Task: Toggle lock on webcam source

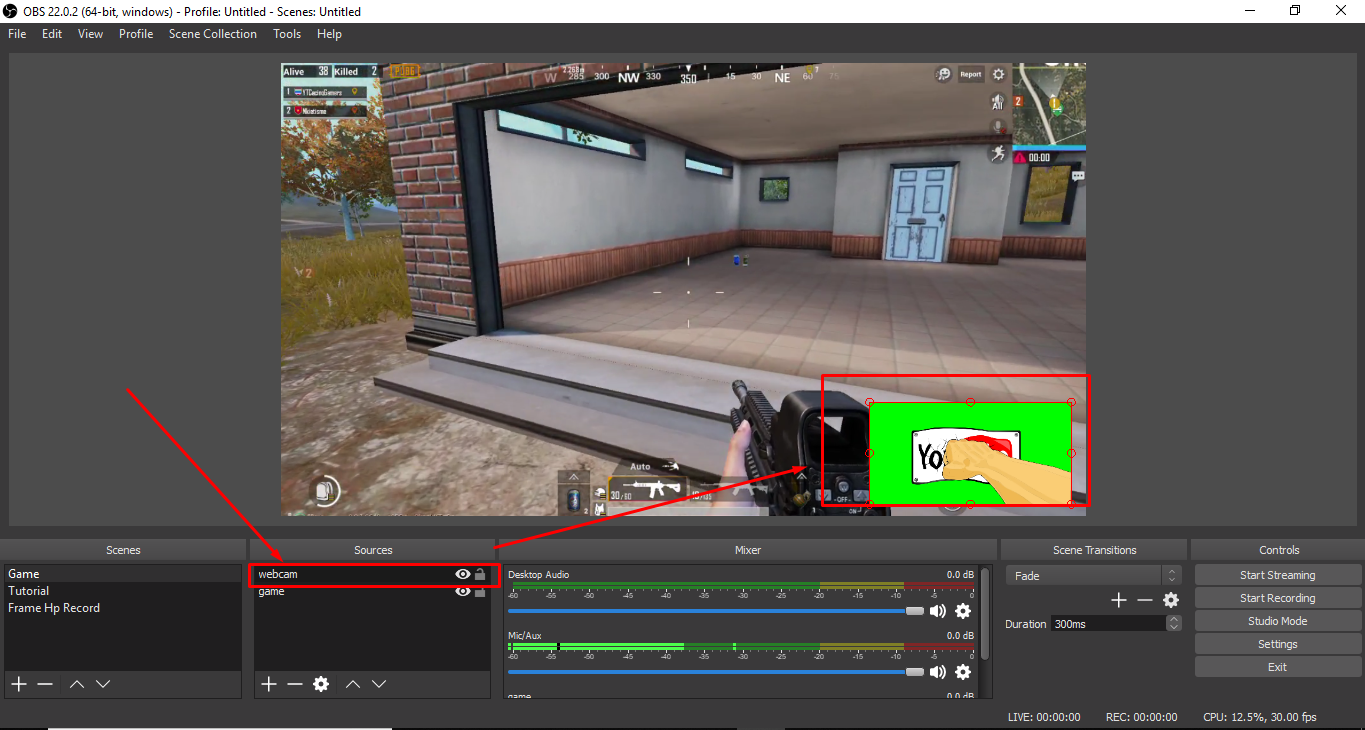Action: pyautogui.click(x=480, y=574)
